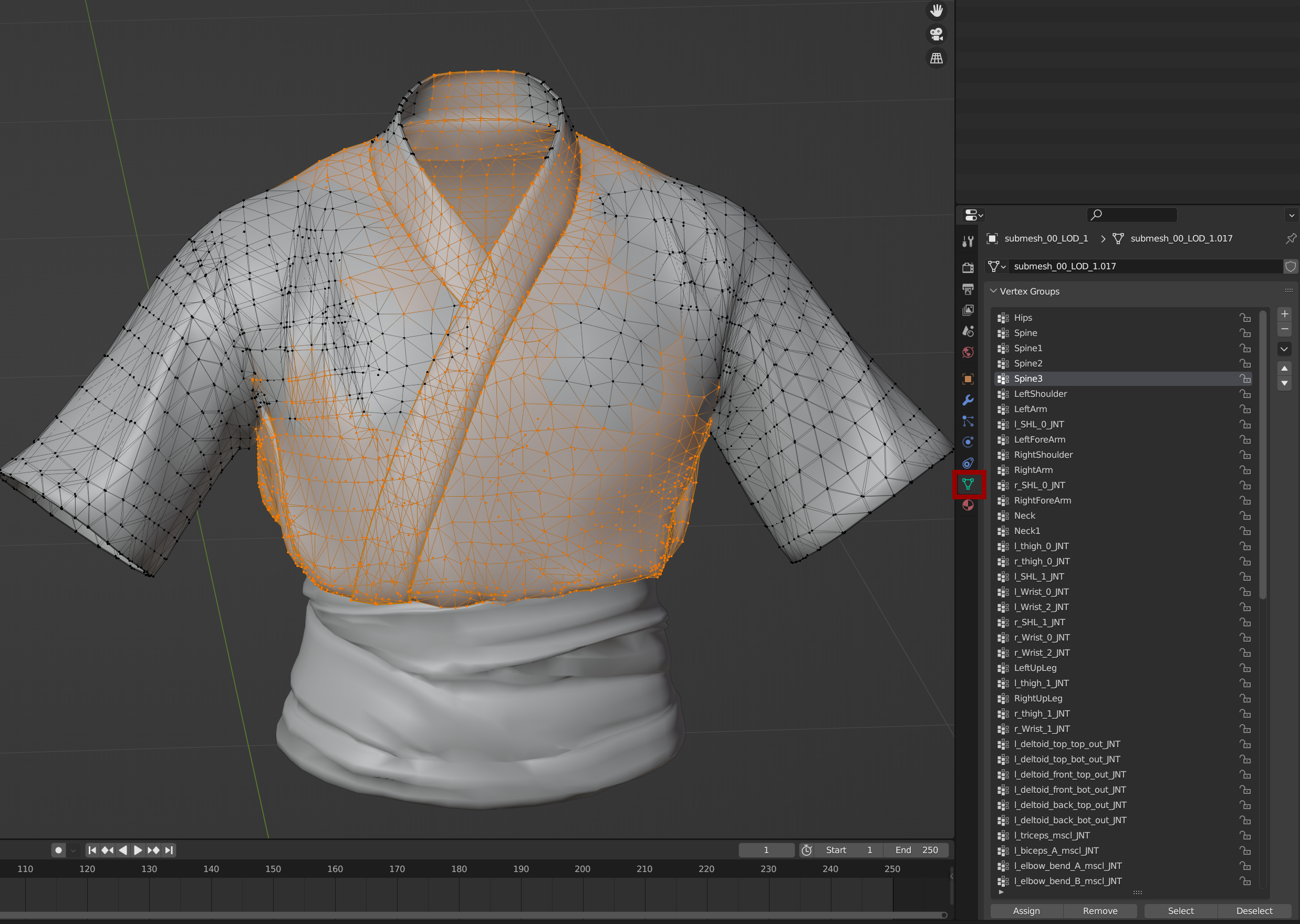Open the Modifier properties wrench tab
This screenshot has width=1300, height=924.
tap(968, 401)
